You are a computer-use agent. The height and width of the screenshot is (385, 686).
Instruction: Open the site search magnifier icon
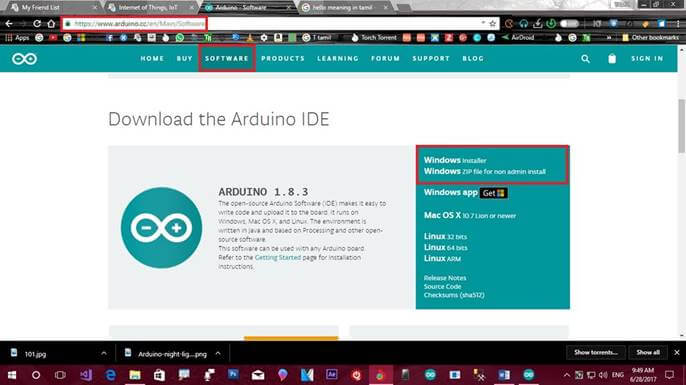[585, 59]
